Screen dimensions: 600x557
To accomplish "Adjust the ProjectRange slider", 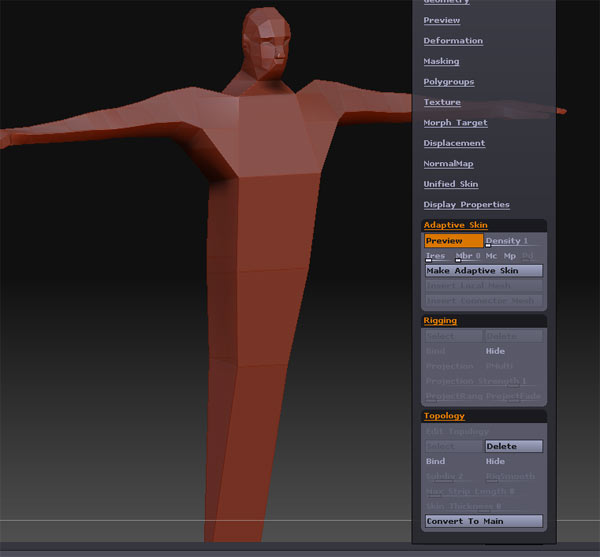I will point(454,396).
